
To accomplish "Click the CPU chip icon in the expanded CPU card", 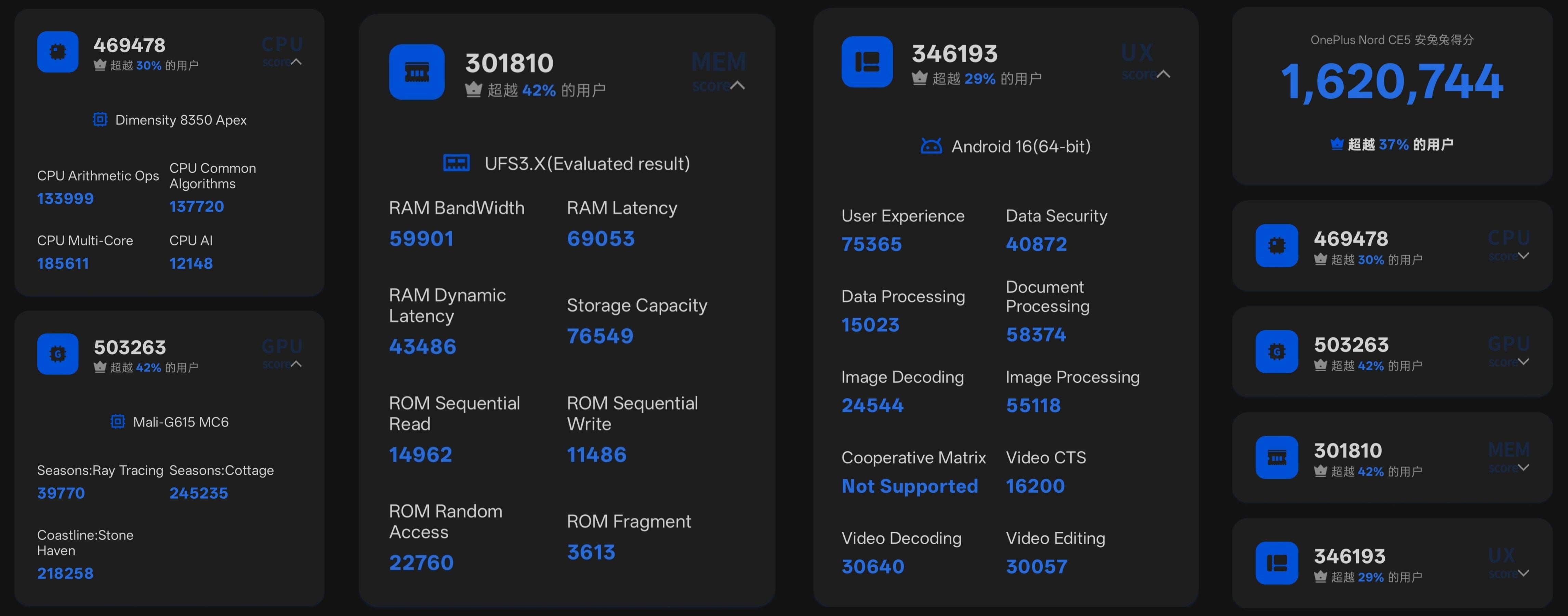I will pos(58,52).
